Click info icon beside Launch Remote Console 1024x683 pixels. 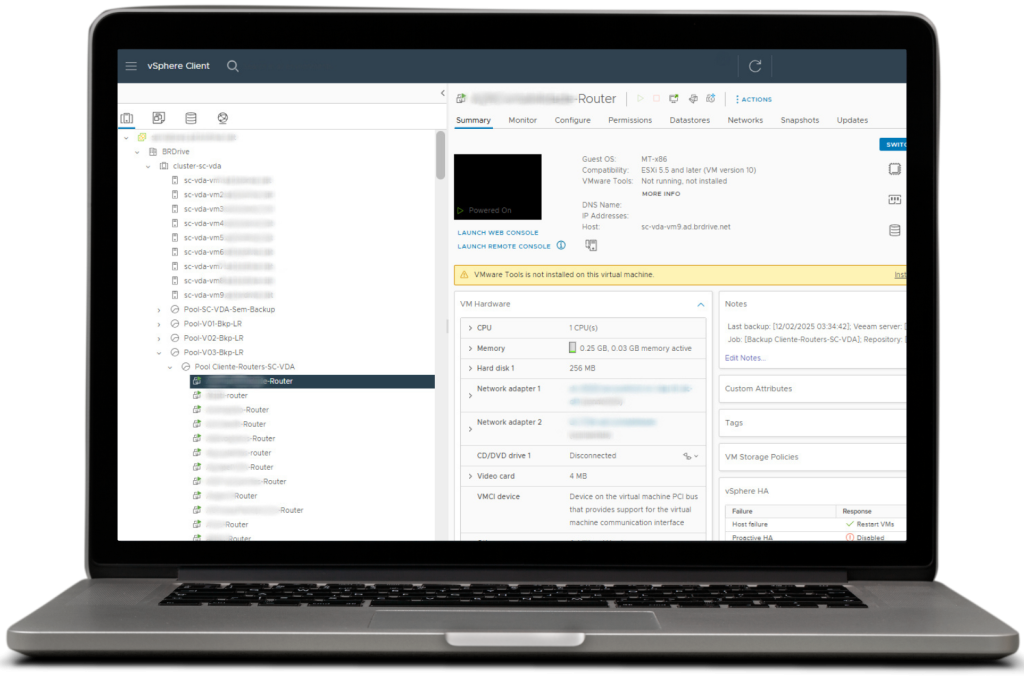point(561,246)
